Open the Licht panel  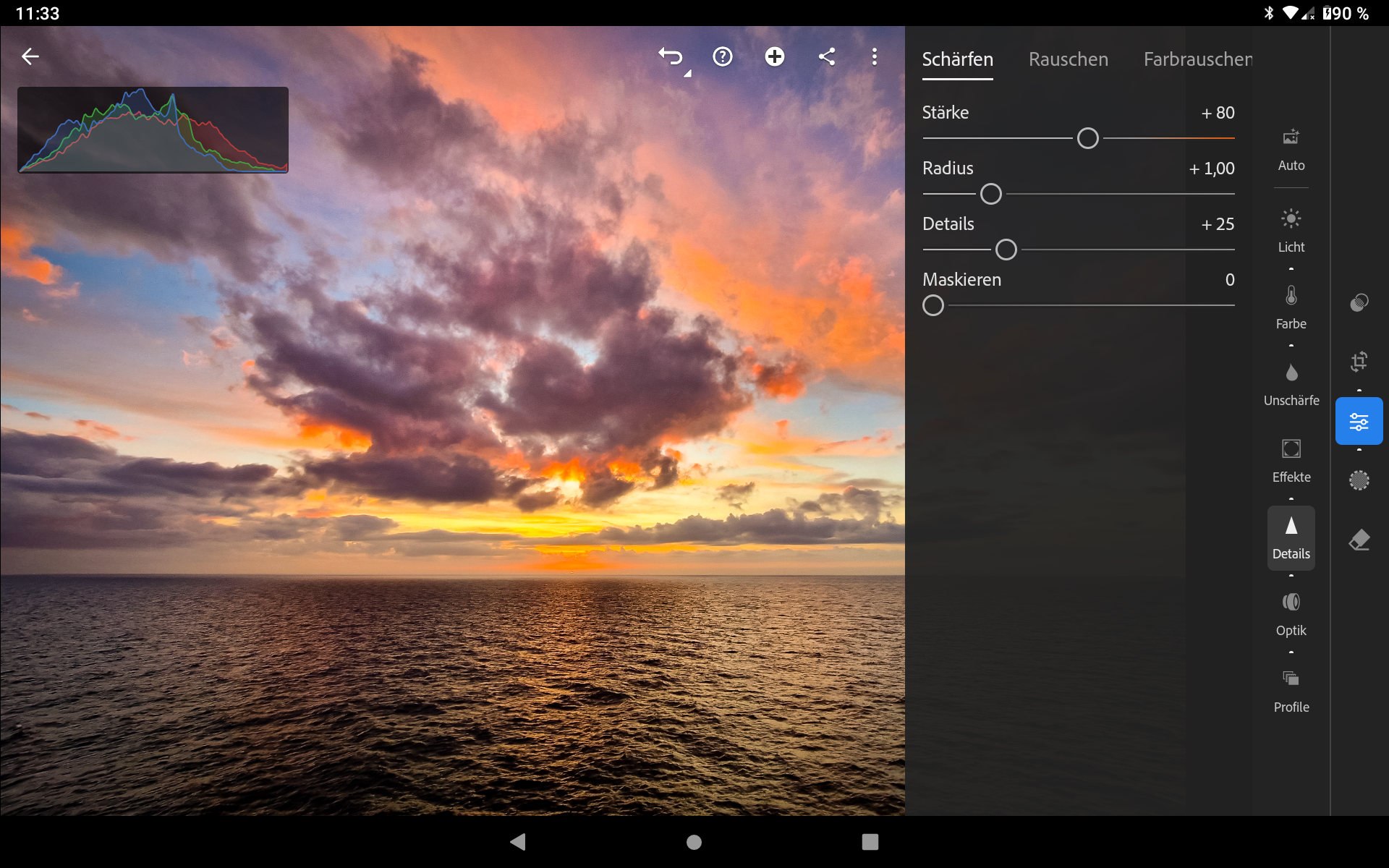[1291, 230]
